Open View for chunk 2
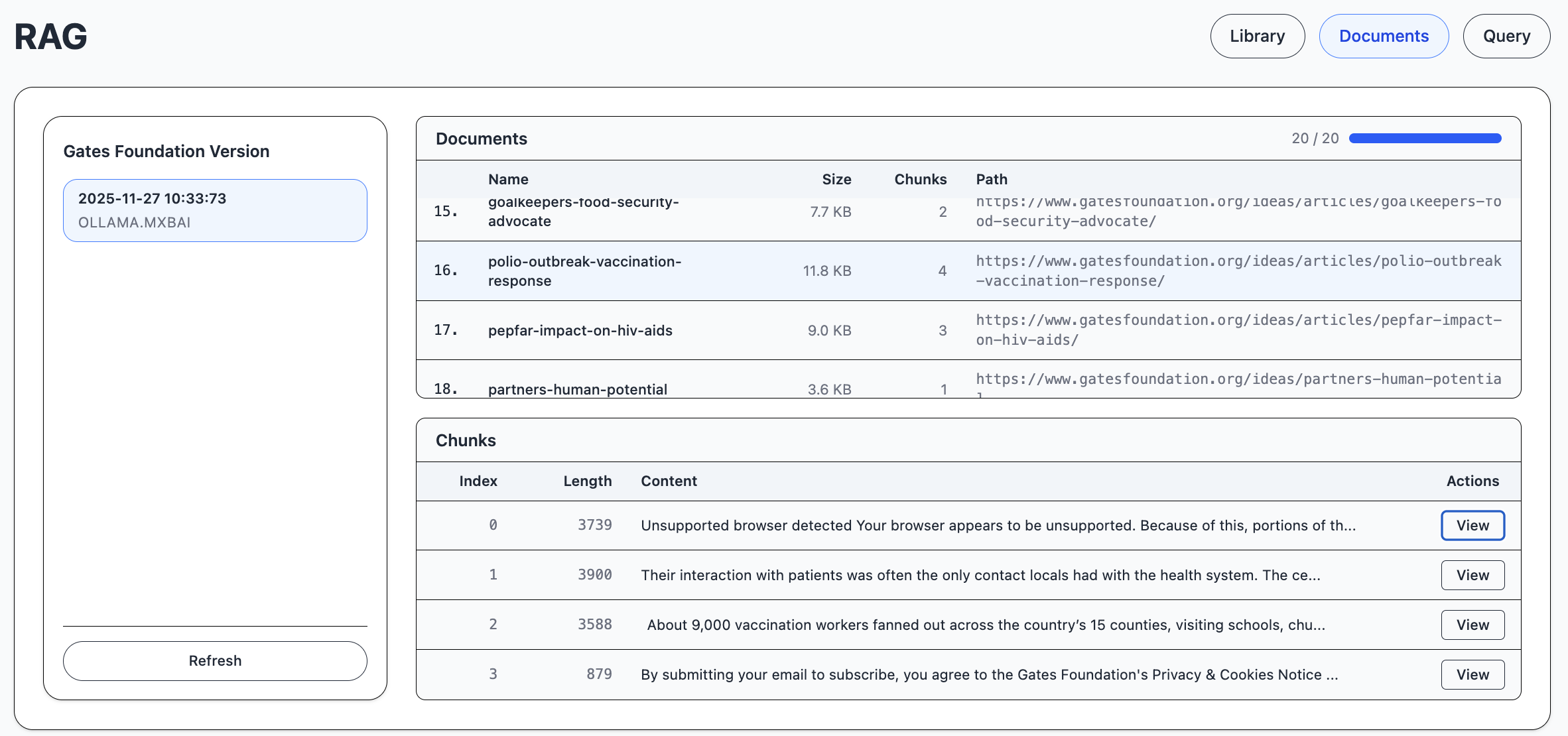1568x736 pixels. 1472,625
